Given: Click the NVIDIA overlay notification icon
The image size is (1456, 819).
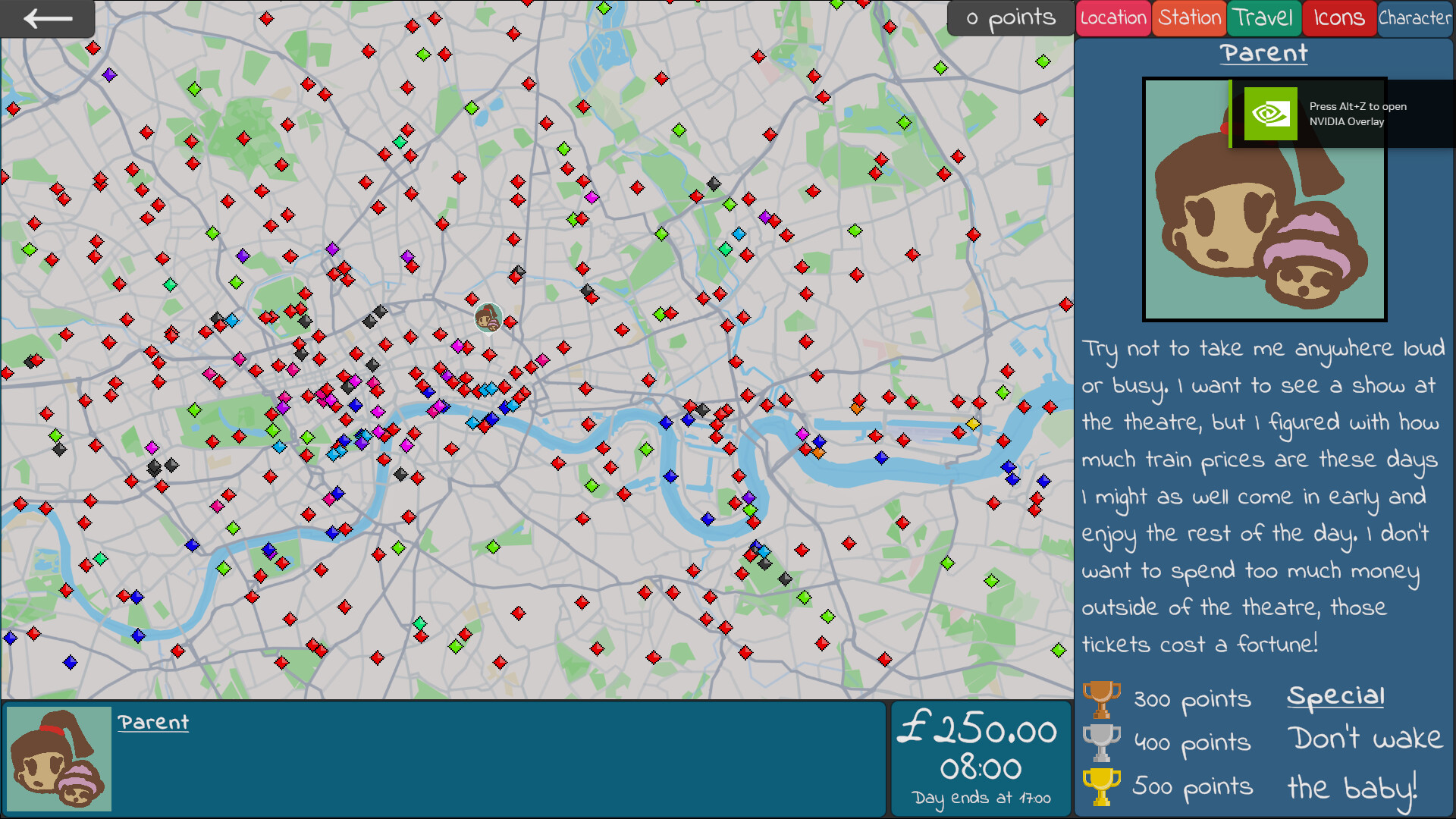Looking at the screenshot, I should tap(1271, 114).
